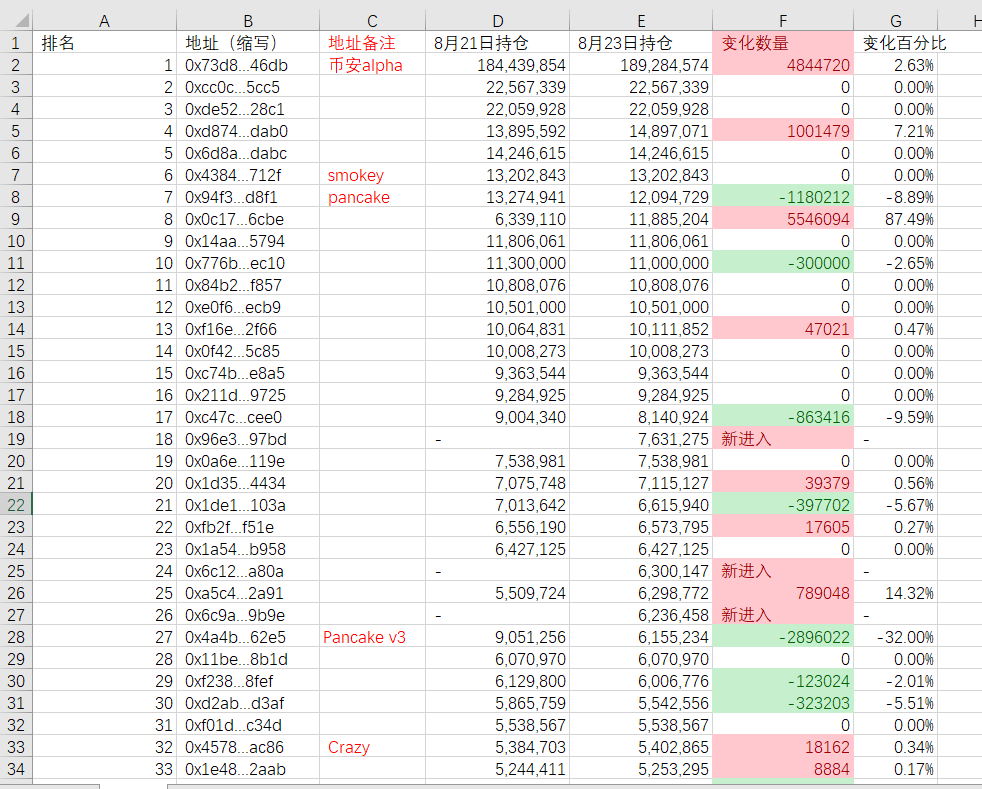The image size is (982, 789).
Task: Select address cell 0xd874...dab0
Action: pyautogui.click(x=248, y=131)
